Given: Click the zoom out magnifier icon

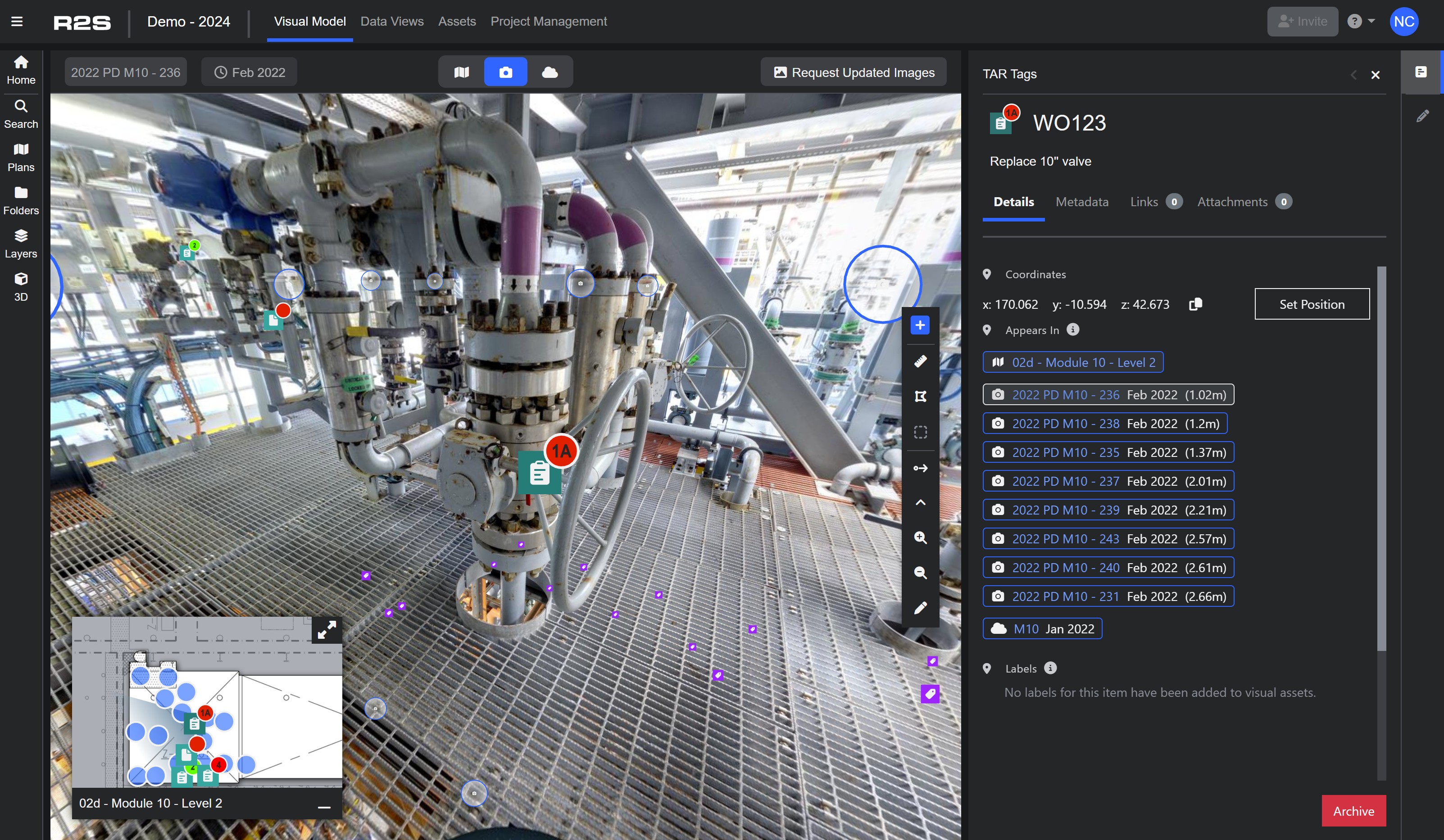Looking at the screenshot, I should point(920,573).
